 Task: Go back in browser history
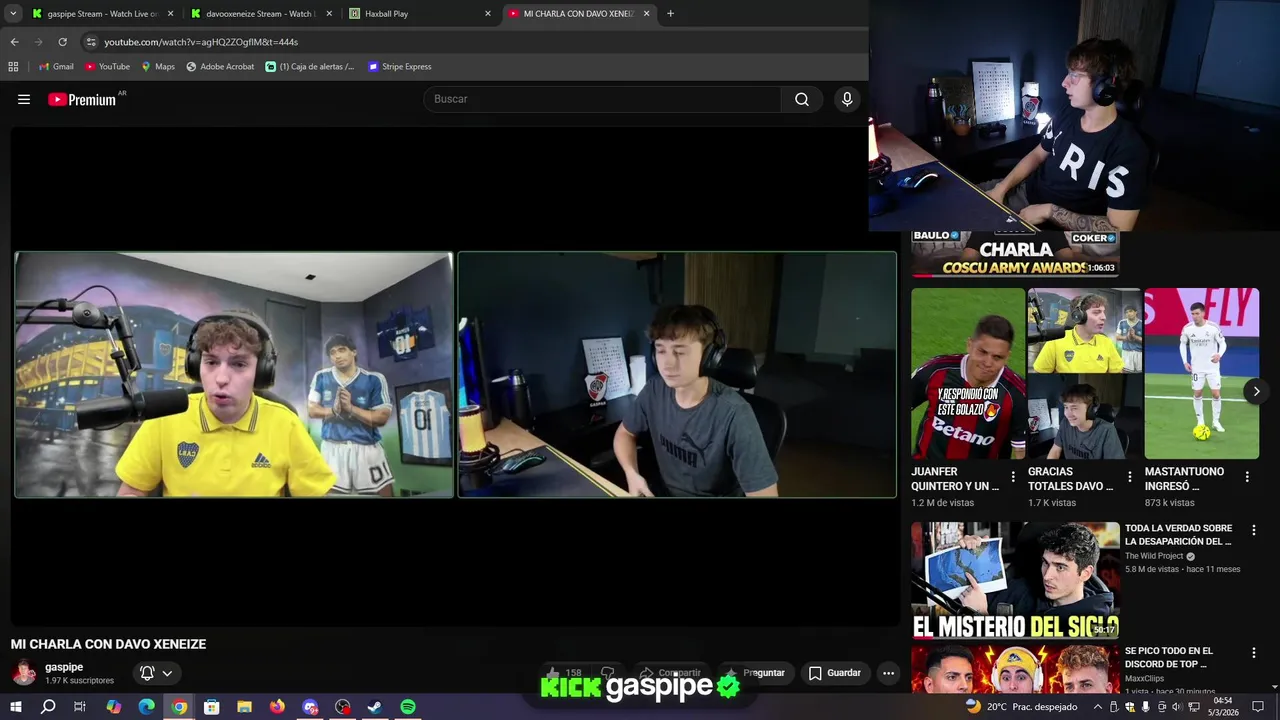click(14, 42)
